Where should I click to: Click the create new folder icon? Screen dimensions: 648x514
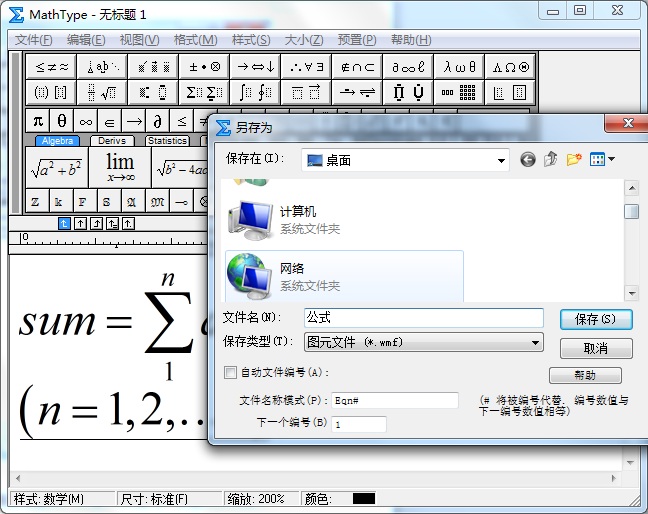point(574,160)
